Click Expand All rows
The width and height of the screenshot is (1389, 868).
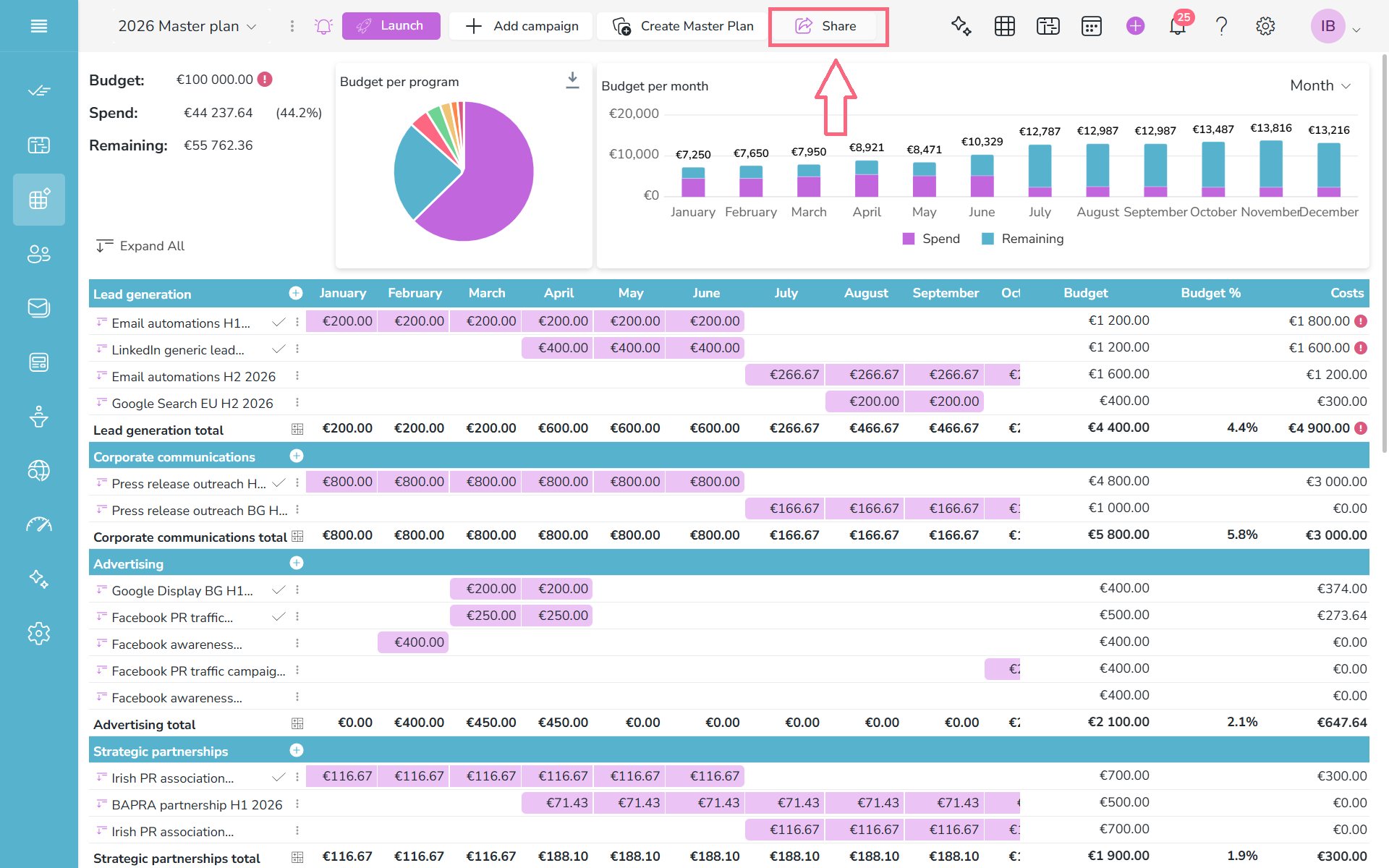click(x=140, y=246)
